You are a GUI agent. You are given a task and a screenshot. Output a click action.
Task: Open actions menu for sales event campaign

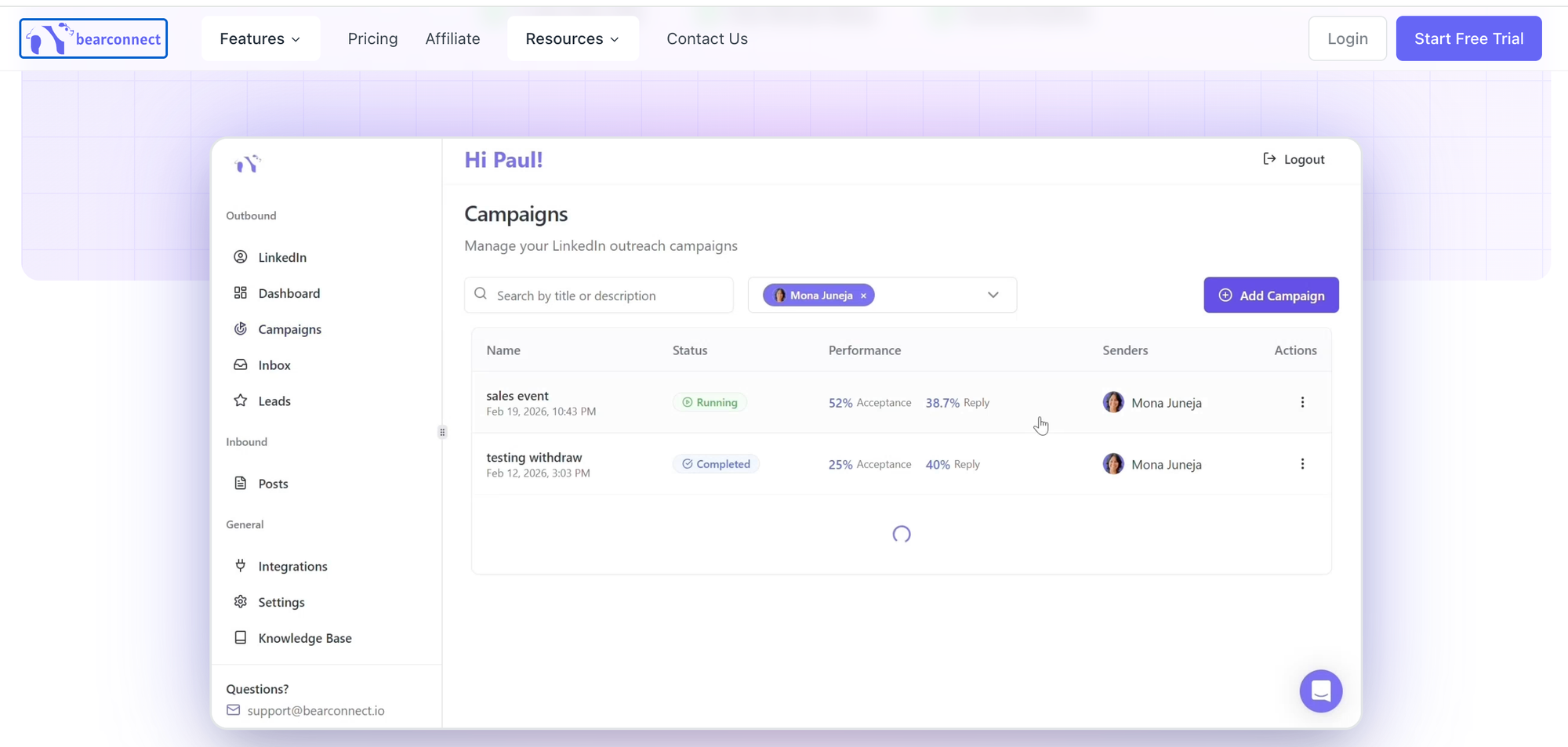(1302, 402)
